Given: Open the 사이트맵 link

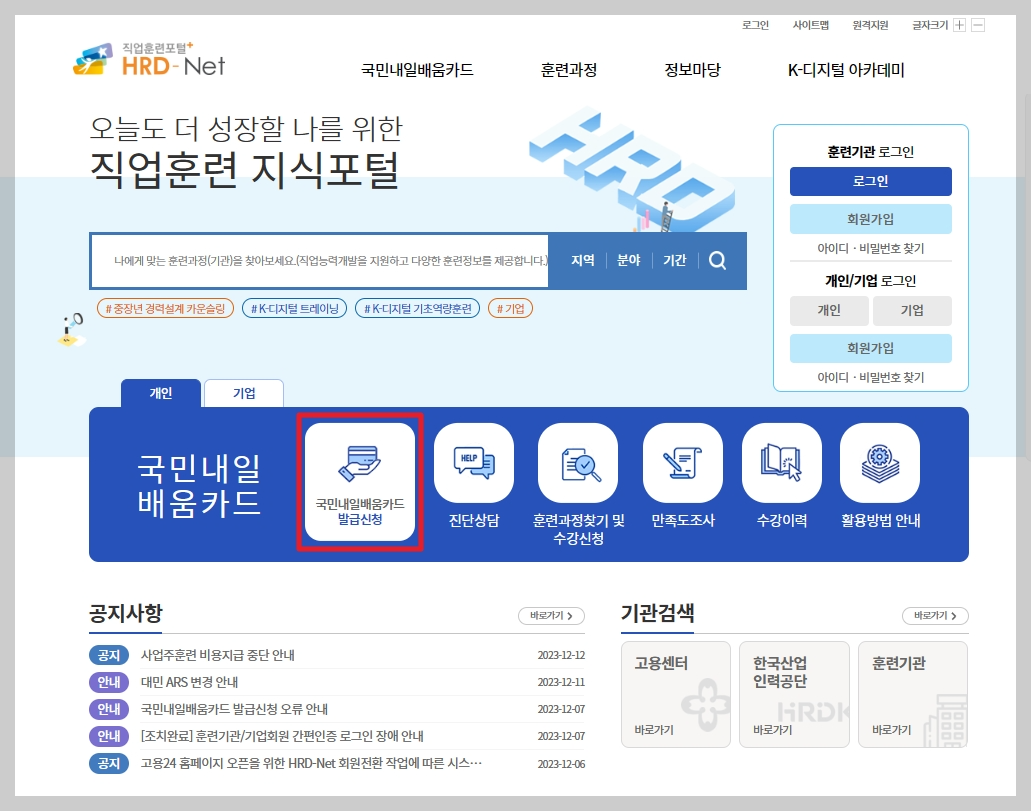Looking at the screenshot, I should click(x=811, y=25).
